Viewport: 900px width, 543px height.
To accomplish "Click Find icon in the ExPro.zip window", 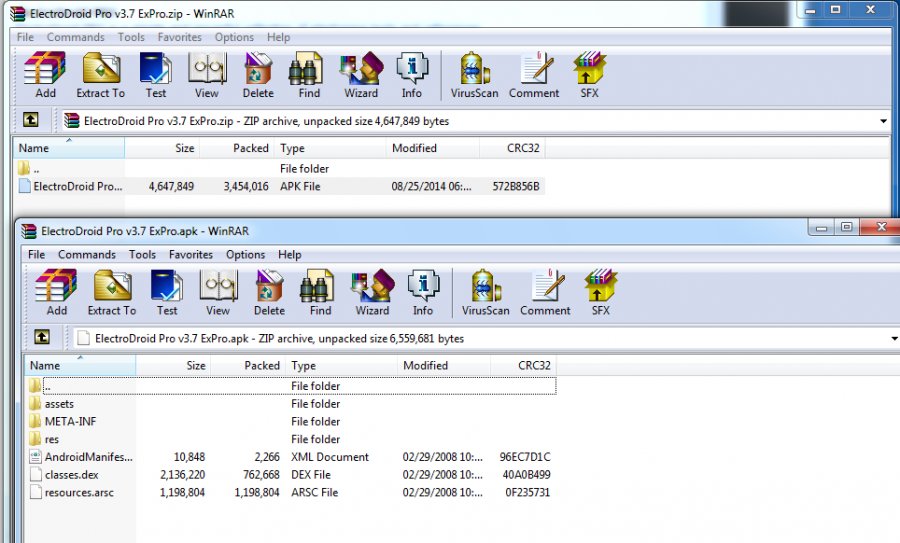I will click(x=309, y=75).
